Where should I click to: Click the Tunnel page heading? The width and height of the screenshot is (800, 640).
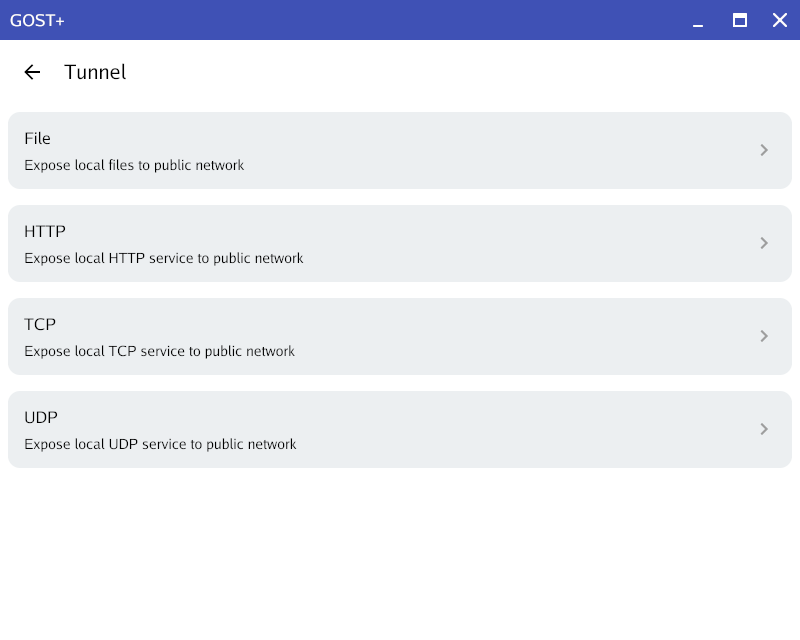pos(95,72)
